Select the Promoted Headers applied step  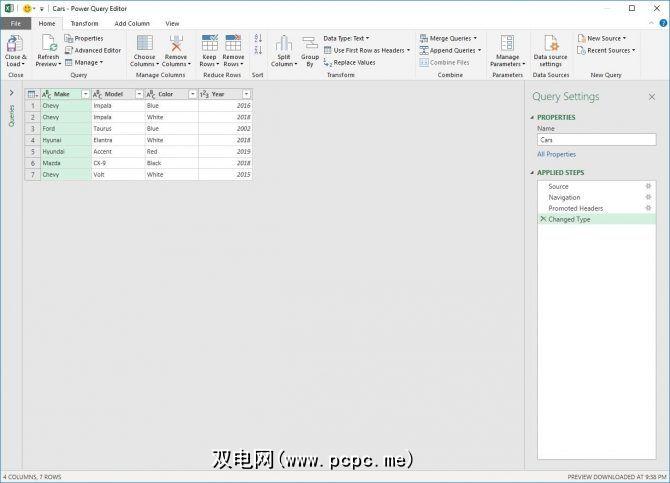(x=575, y=208)
